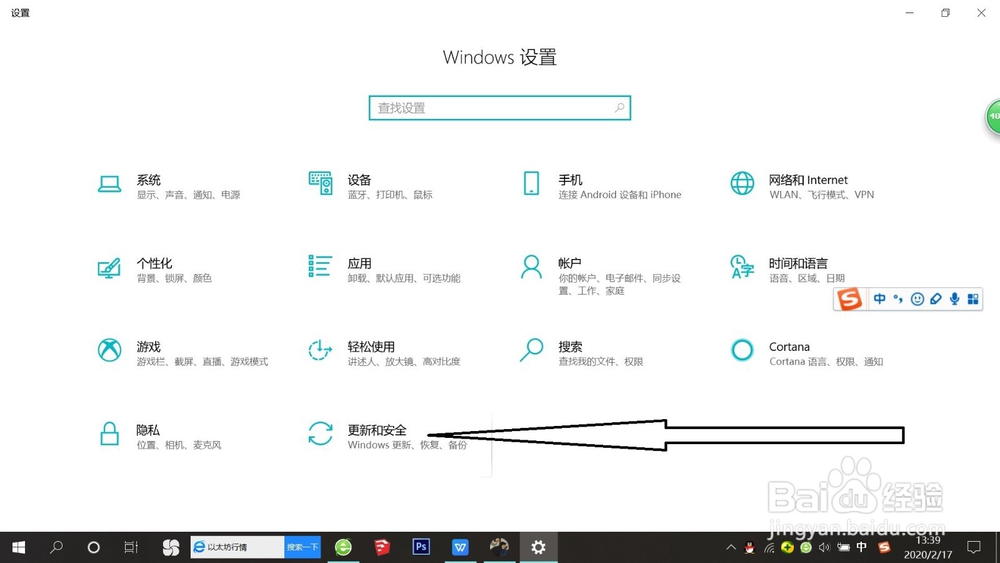Click the Sogou S logo on floating IME bar
The width and height of the screenshot is (1000, 563).
click(x=849, y=299)
